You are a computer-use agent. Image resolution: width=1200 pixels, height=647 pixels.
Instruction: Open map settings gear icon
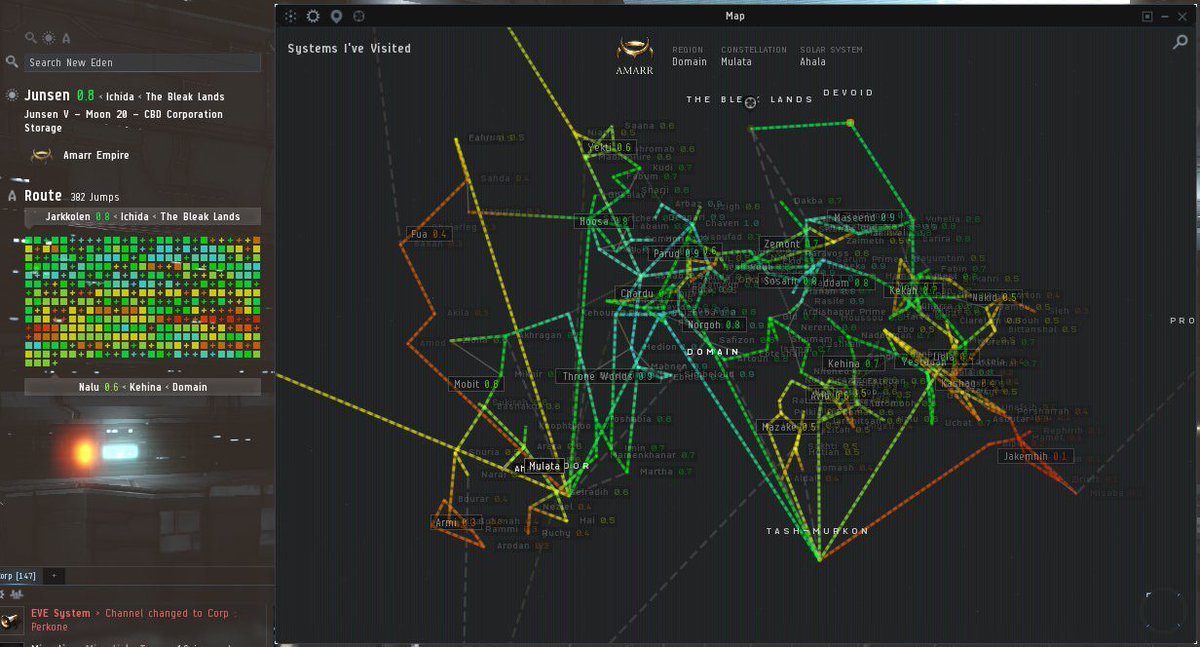click(x=313, y=16)
